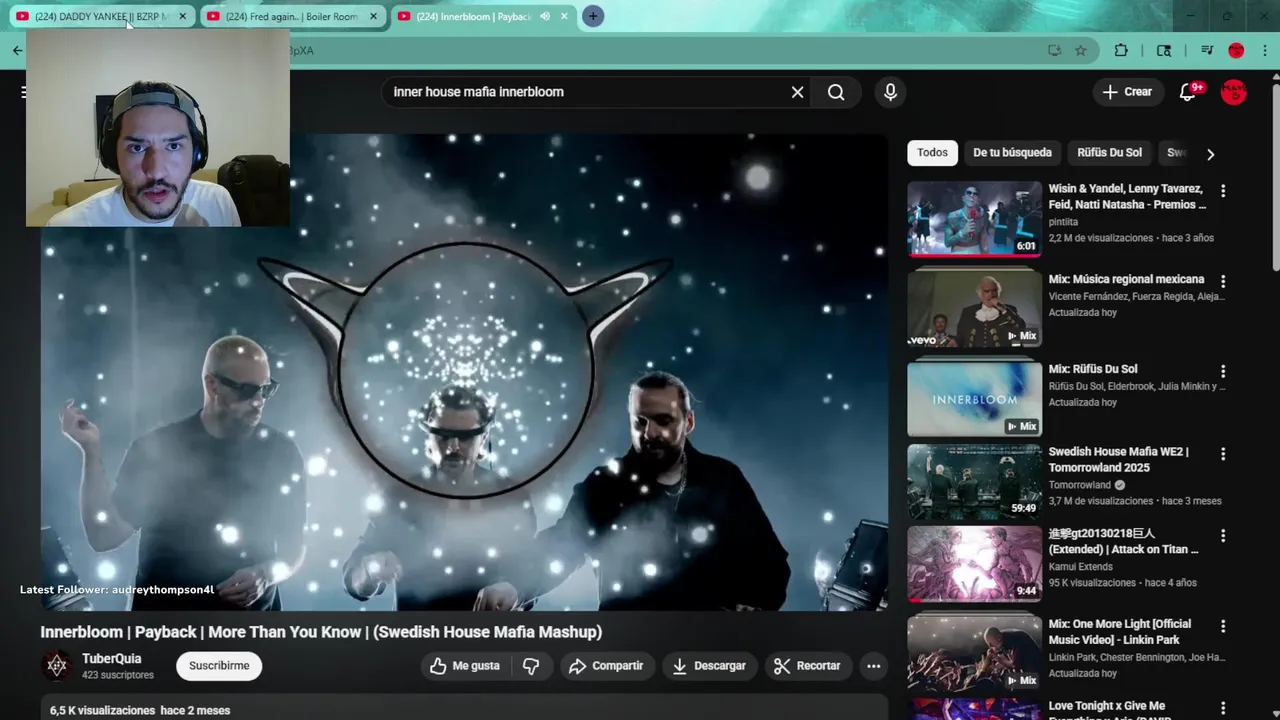Run search with the magnifying glass button
The image size is (1280, 720).
836,92
